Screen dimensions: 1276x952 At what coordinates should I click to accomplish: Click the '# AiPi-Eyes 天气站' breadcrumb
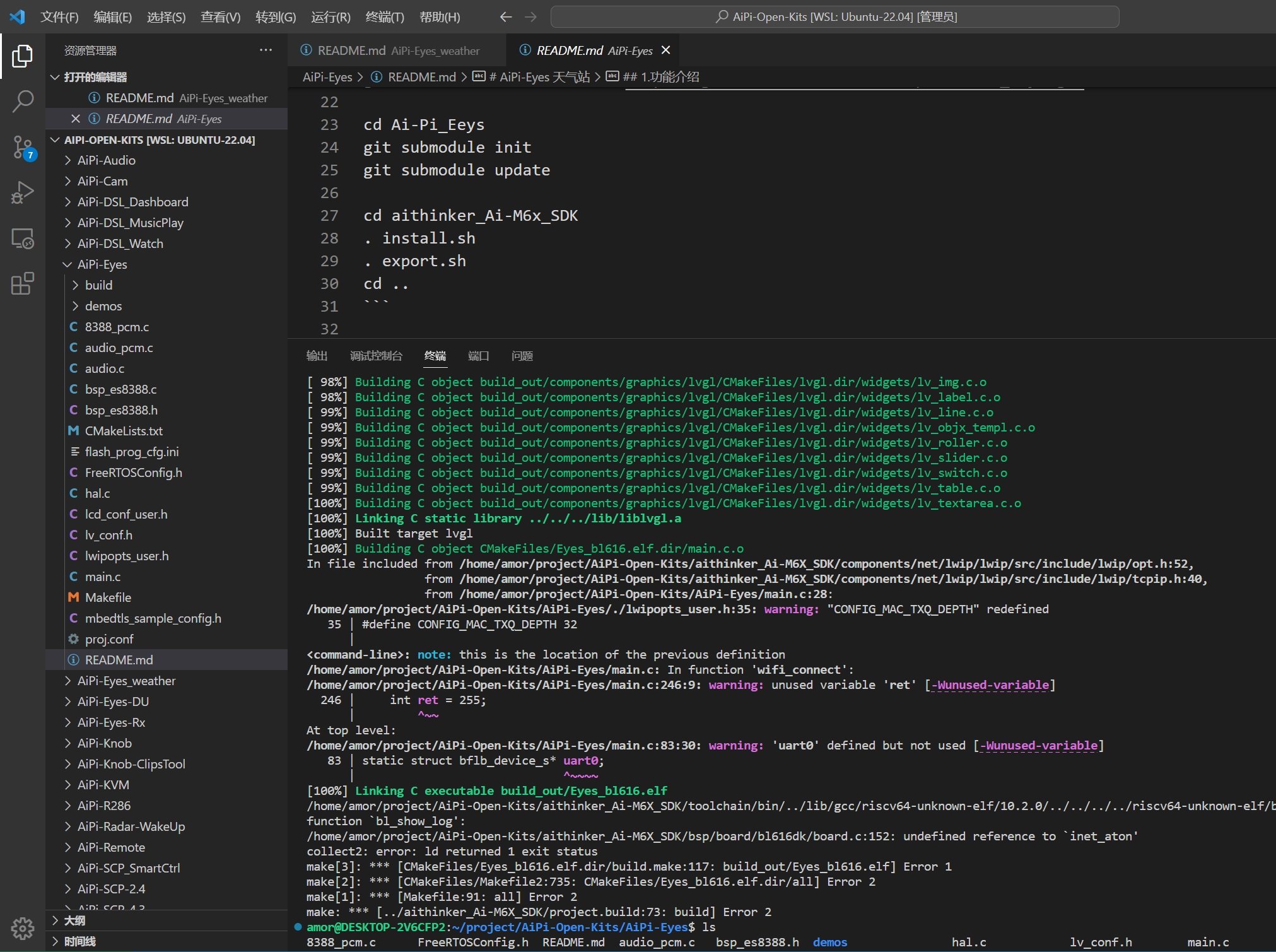[x=531, y=77]
